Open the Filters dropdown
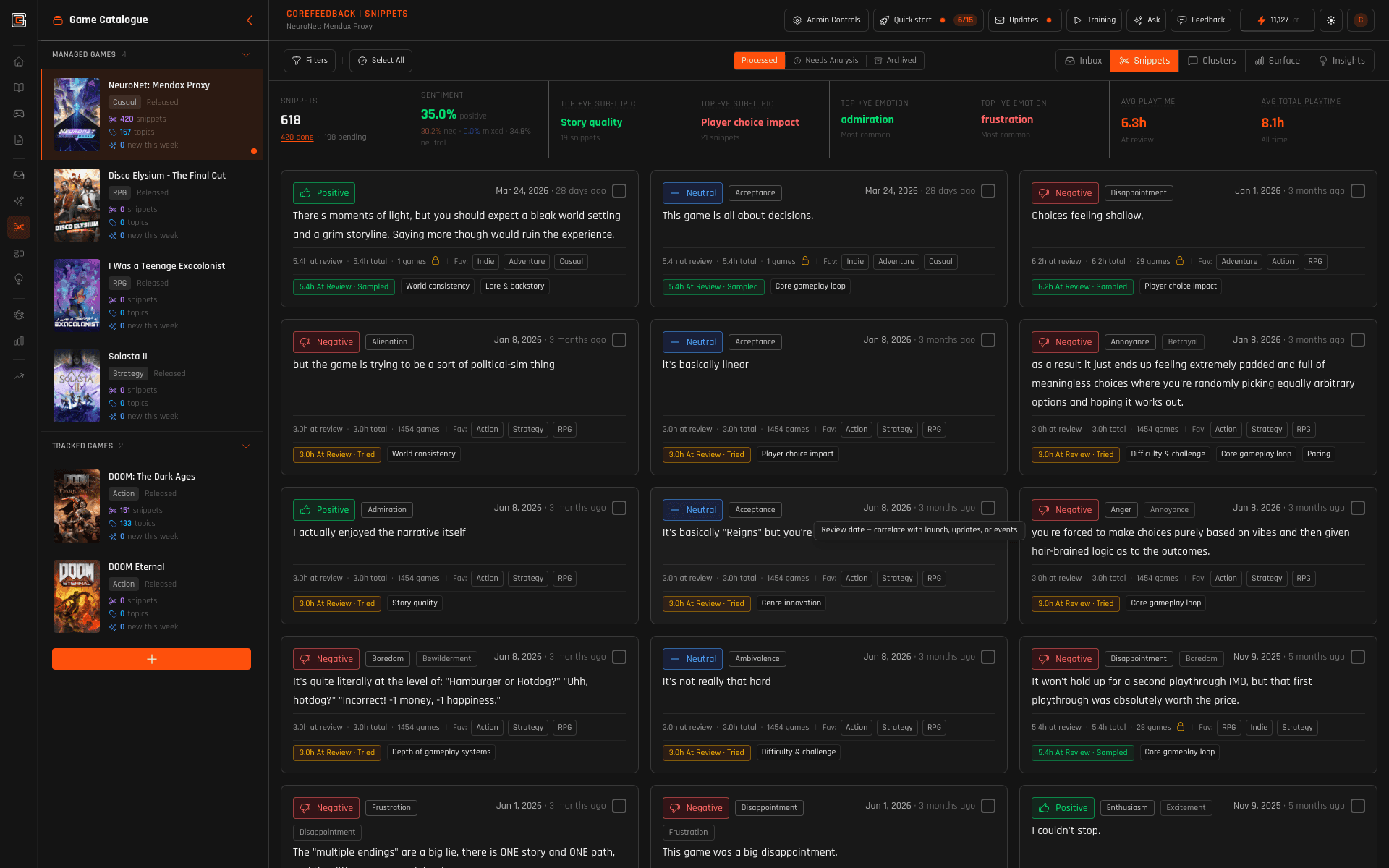Screen dimensions: 1389x868 click(x=310, y=61)
